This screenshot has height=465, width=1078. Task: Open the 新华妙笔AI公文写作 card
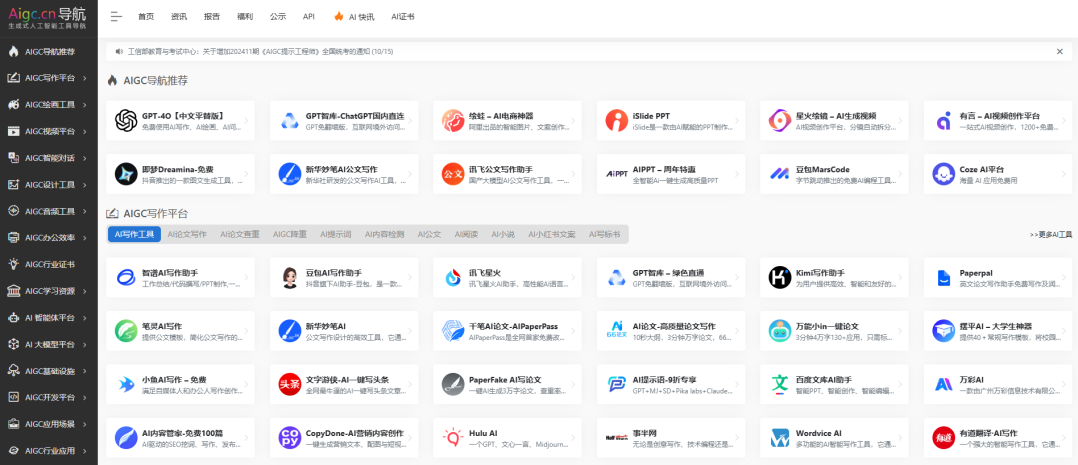click(x=344, y=174)
